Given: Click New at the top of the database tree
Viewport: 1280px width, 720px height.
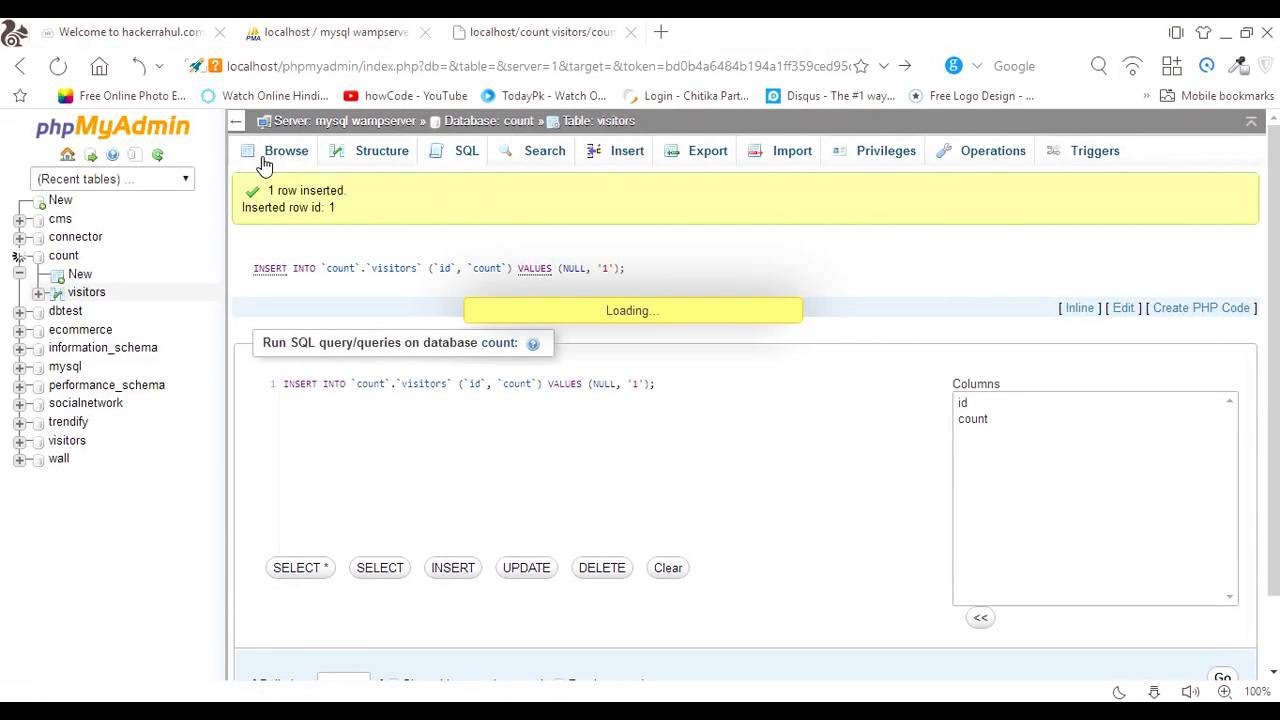Looking at the screenshot, I should [60, 200].
